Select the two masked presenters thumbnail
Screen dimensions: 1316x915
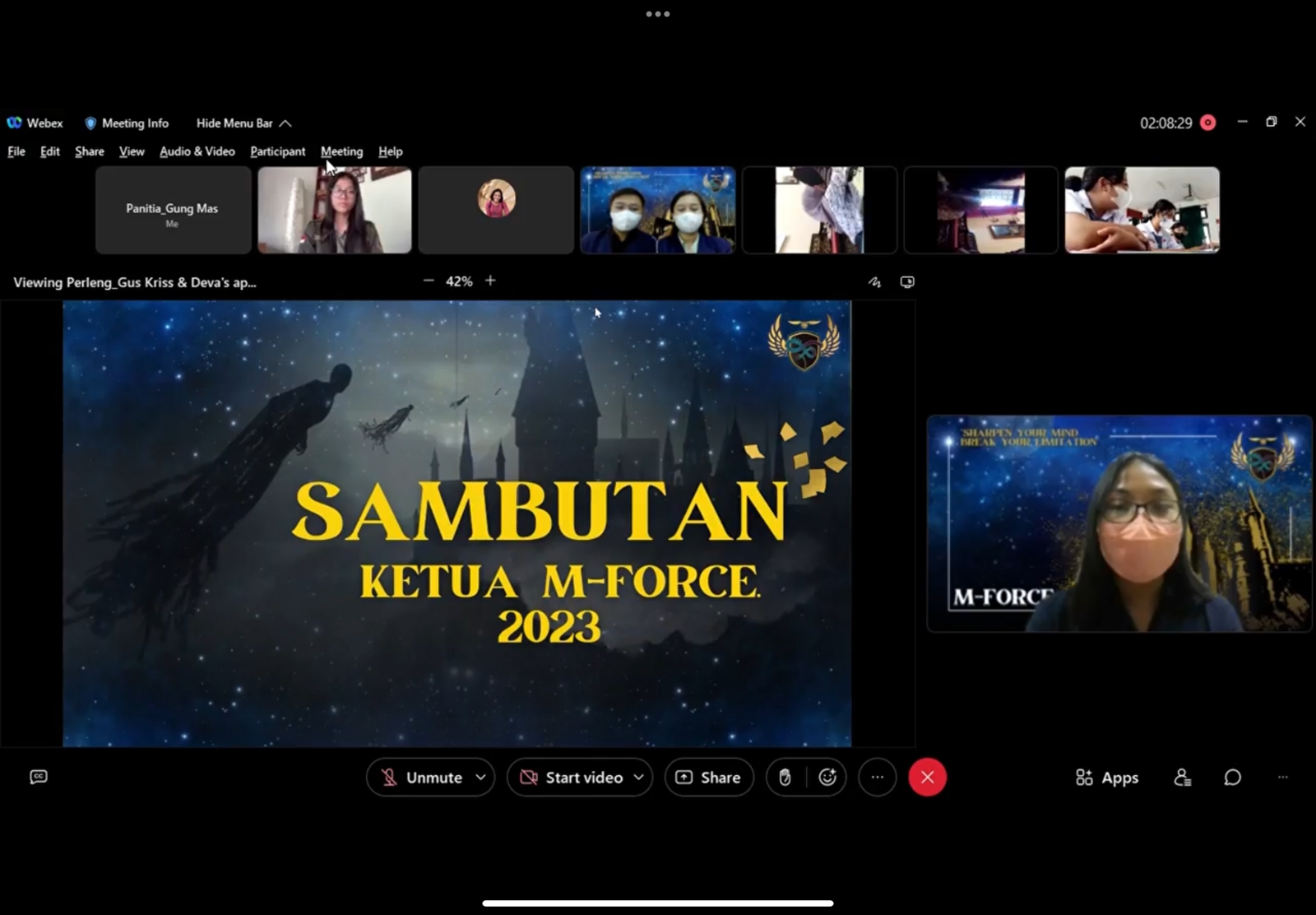click(x=658, y=210)
